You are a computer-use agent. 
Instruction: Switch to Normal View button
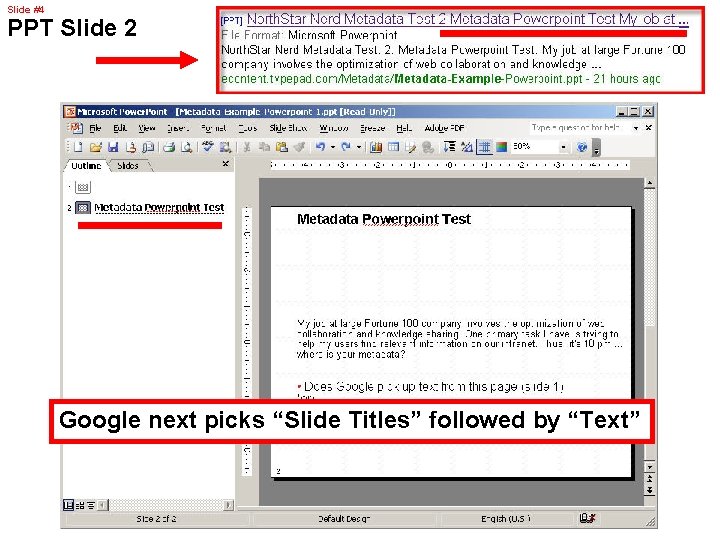68,505
